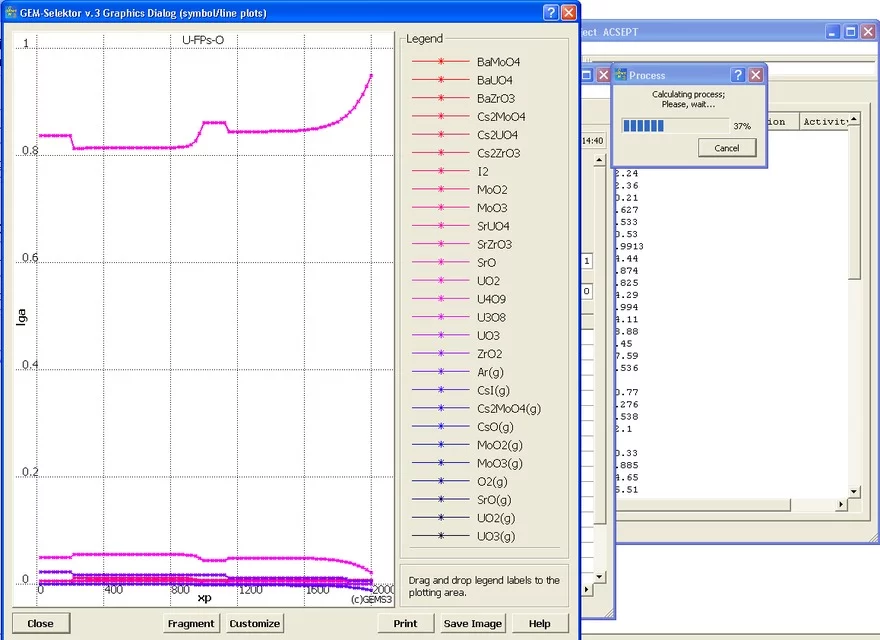
Task: Select the BaZrO3 legend label
Action: (496, 98)
